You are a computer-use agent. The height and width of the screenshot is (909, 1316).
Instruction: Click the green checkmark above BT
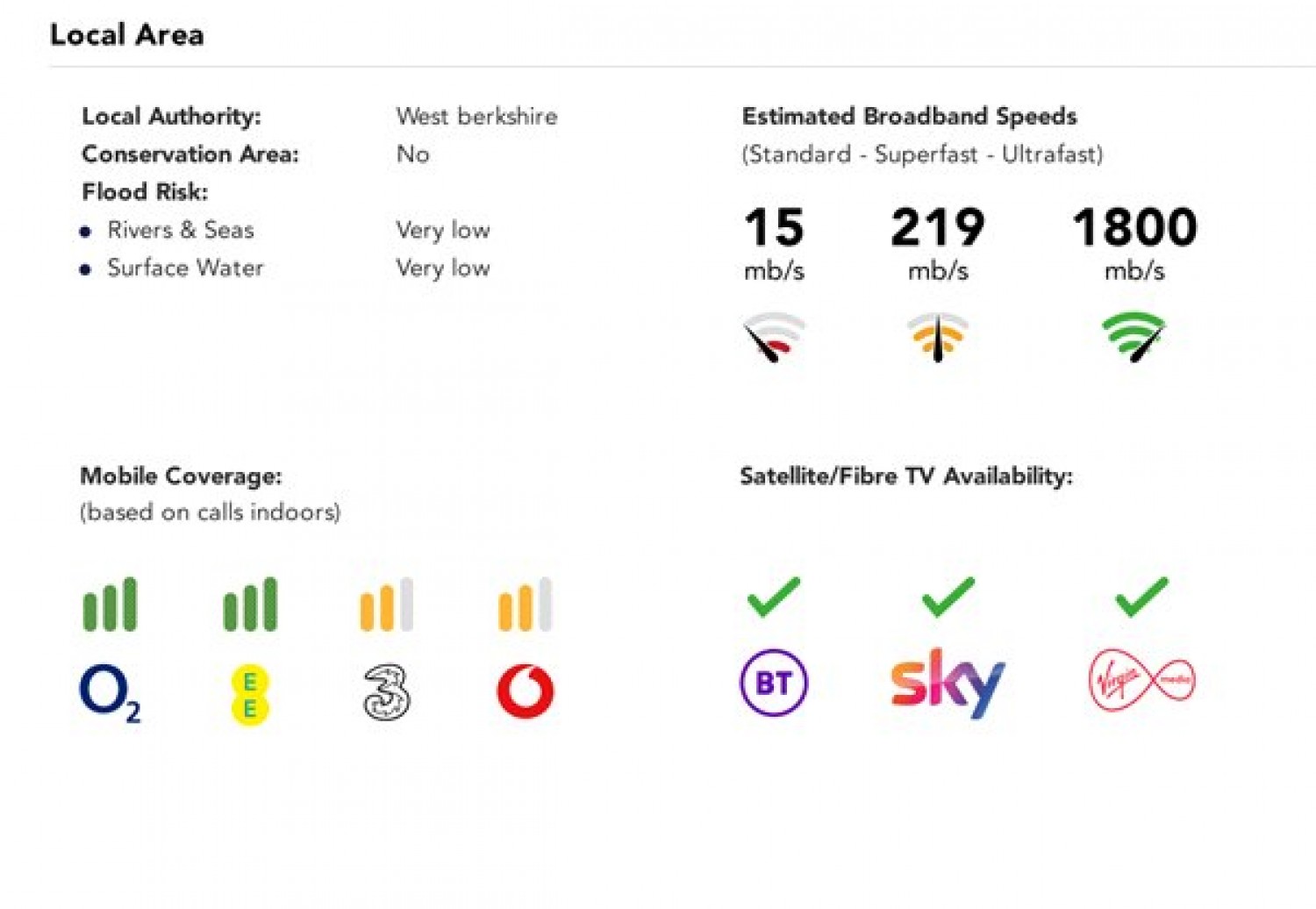click(x=774, y=597)
